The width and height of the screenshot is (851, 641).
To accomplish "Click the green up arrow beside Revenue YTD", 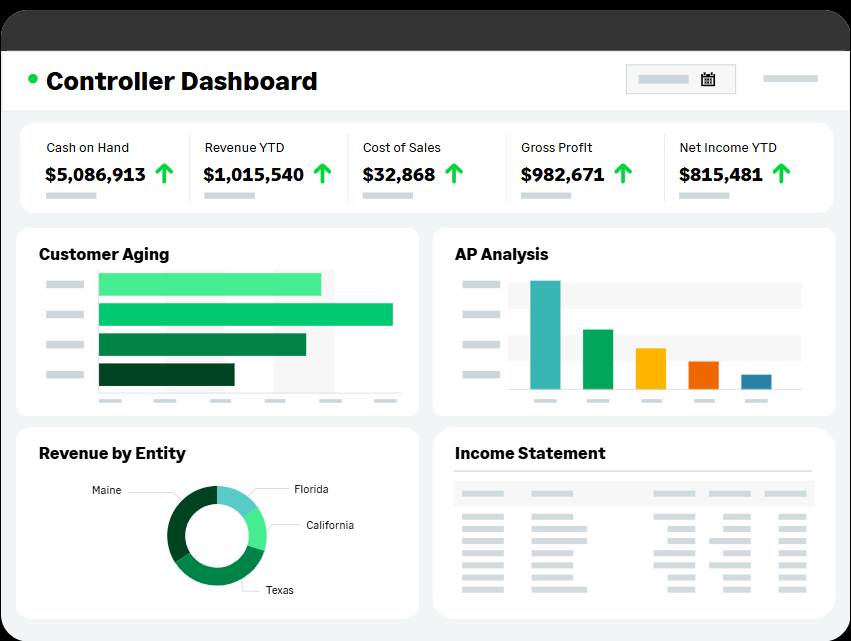I will pyautogui.click(x=322, y=172).
